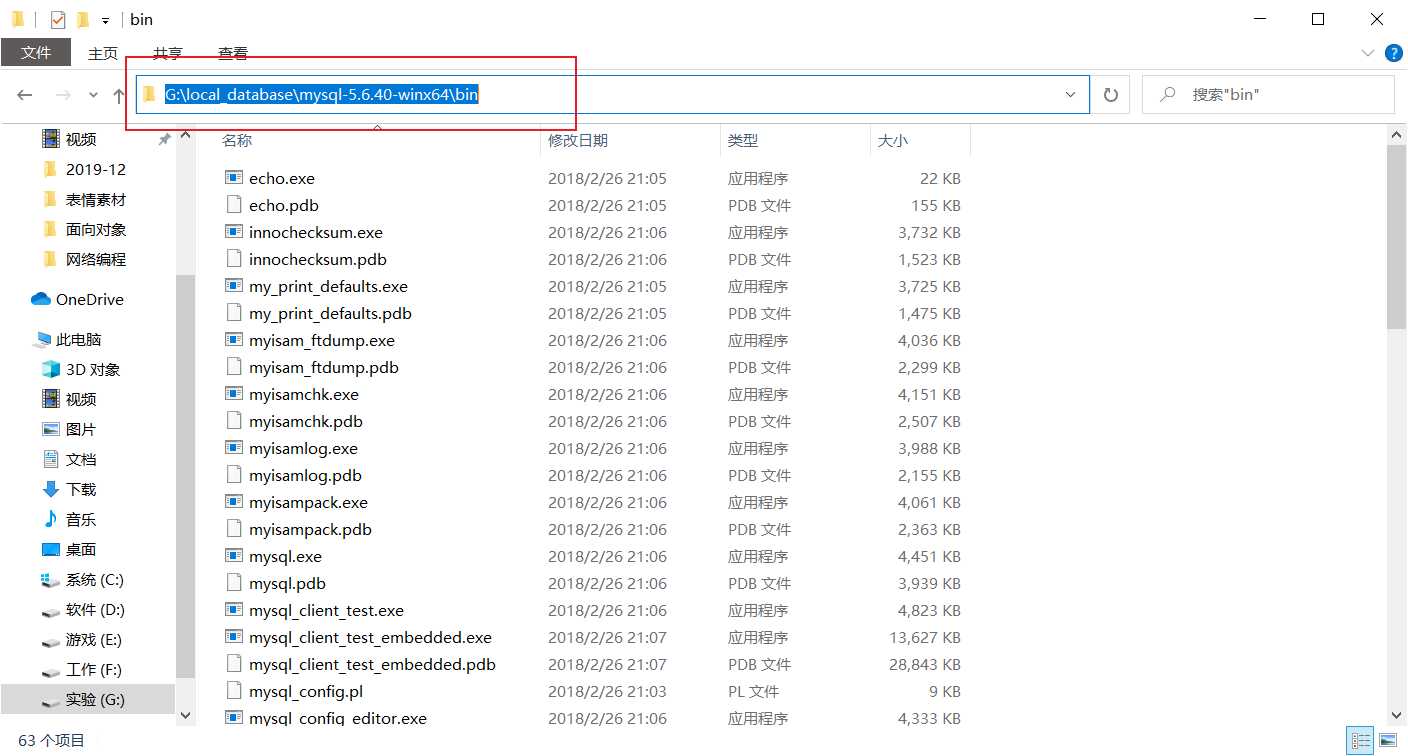Select innochecksum.exe file icon

point(234,232)
